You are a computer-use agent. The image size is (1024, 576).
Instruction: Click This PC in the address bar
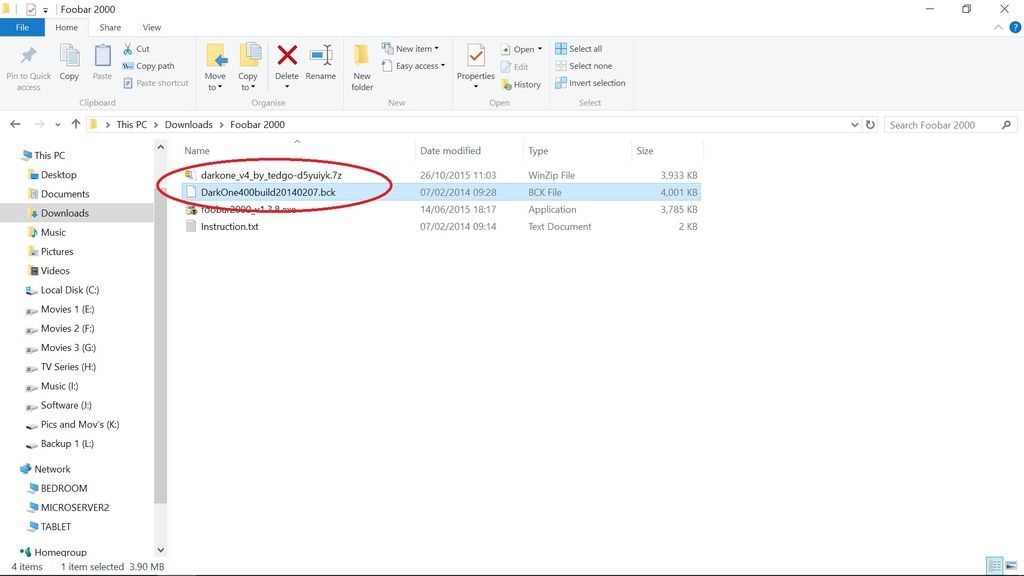[x=132, y=125]
